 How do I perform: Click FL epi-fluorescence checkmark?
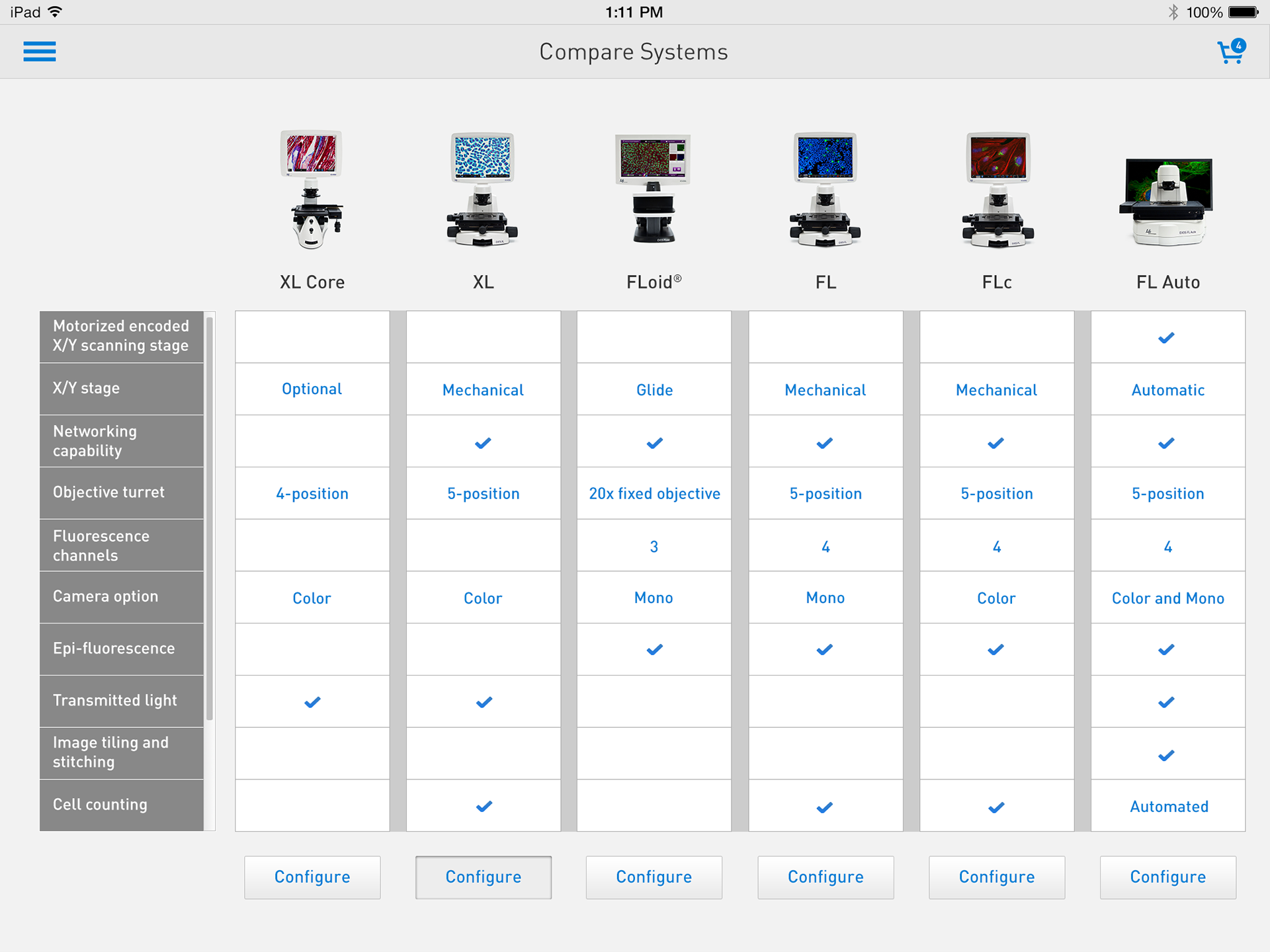(x=825, y=650)
